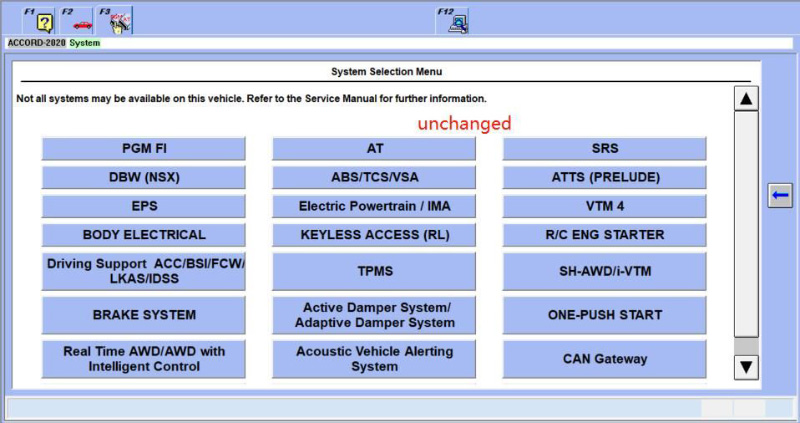The height and width of the screenshot is (423, 800).
Task: Choose ATTS (PRELUDE) system
Action: [605, 178]
